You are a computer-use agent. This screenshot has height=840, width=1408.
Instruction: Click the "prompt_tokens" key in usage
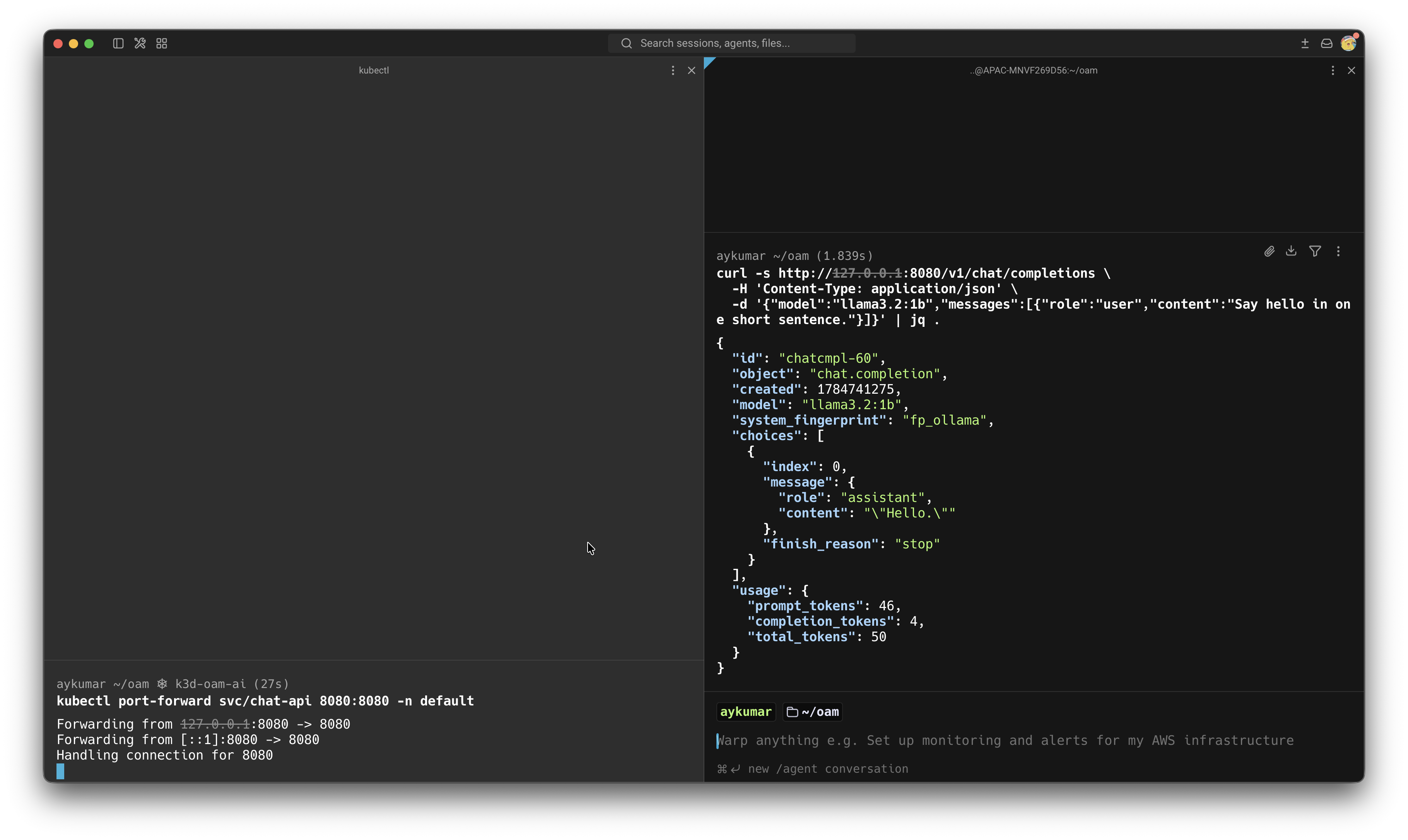pos(805,606)
